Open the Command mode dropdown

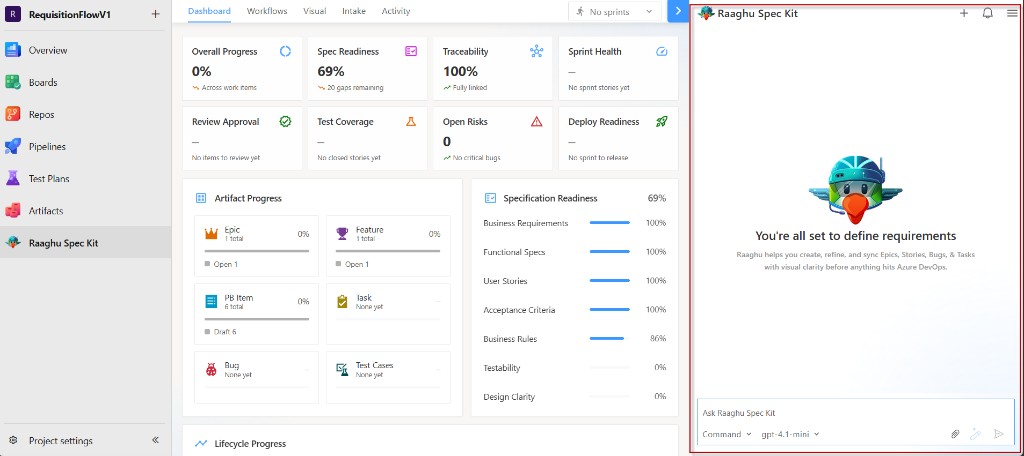coord(726,434)
